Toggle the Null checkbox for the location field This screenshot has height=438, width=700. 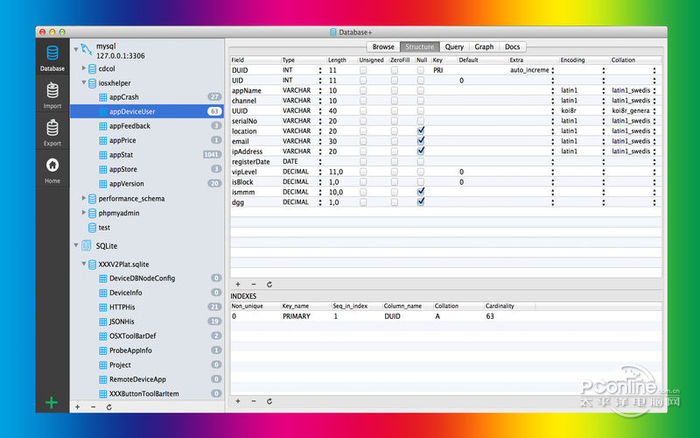pos(421,130)
